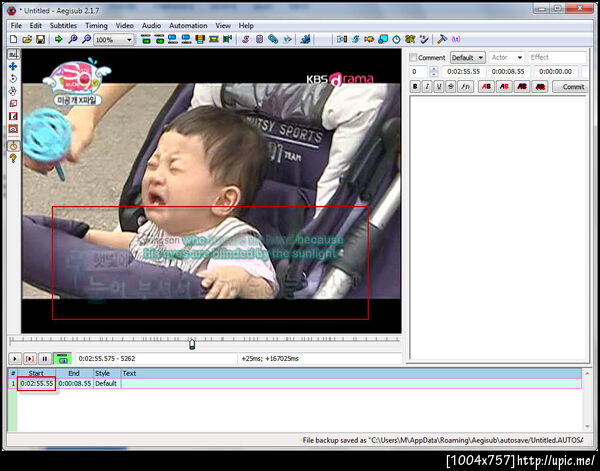Viewport: 600px width, 471px height.
Task: Open the Shift Times toolbar icon
Action: coord(342,39)
